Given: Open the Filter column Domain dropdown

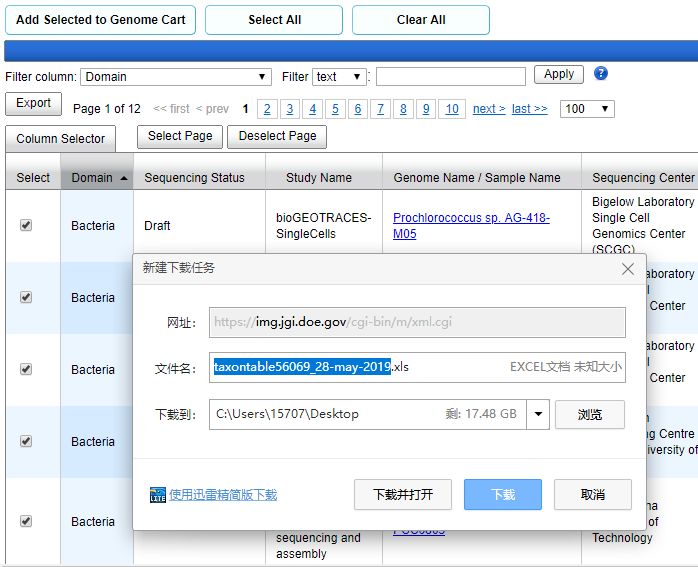Looking at the screenshot, I should tap(176, 77).
